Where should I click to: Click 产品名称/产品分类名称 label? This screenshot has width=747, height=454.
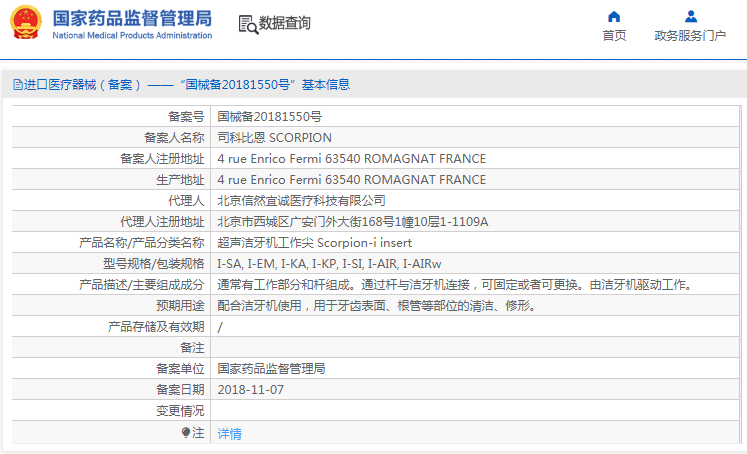click(141, 242)
